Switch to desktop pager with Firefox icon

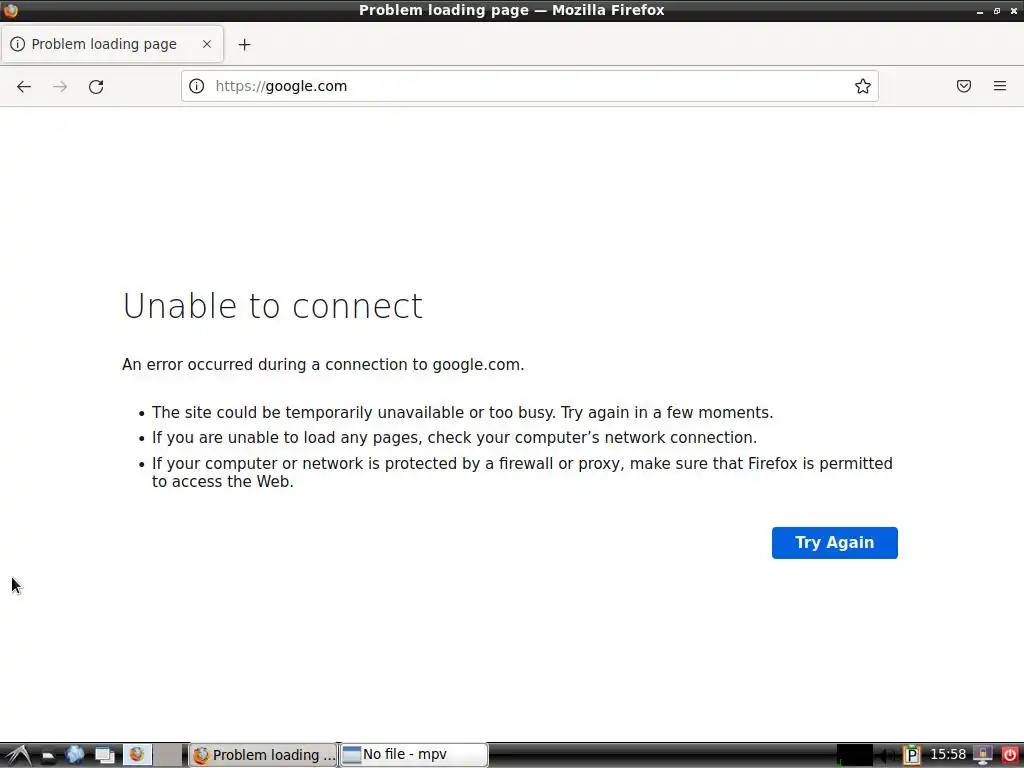pyautogui.click(x=137, y=755)
